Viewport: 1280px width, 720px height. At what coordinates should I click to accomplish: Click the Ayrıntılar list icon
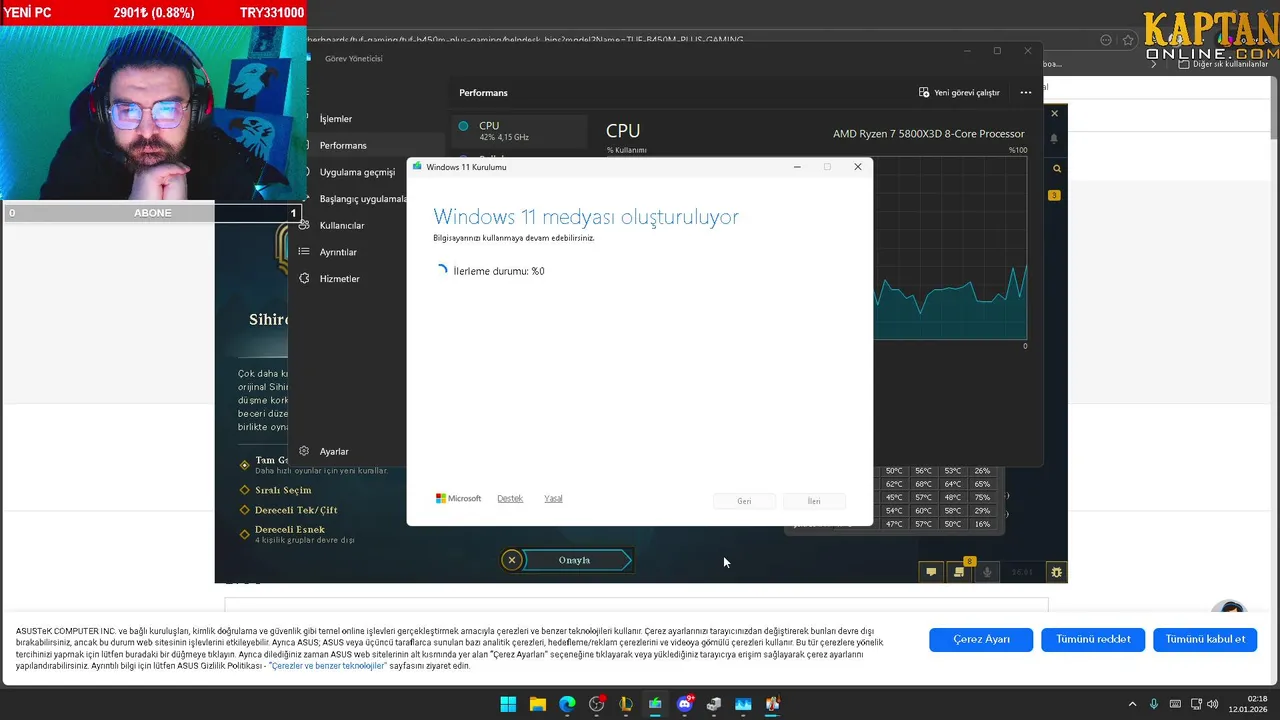pyautogui.click(x=304, y=251)
